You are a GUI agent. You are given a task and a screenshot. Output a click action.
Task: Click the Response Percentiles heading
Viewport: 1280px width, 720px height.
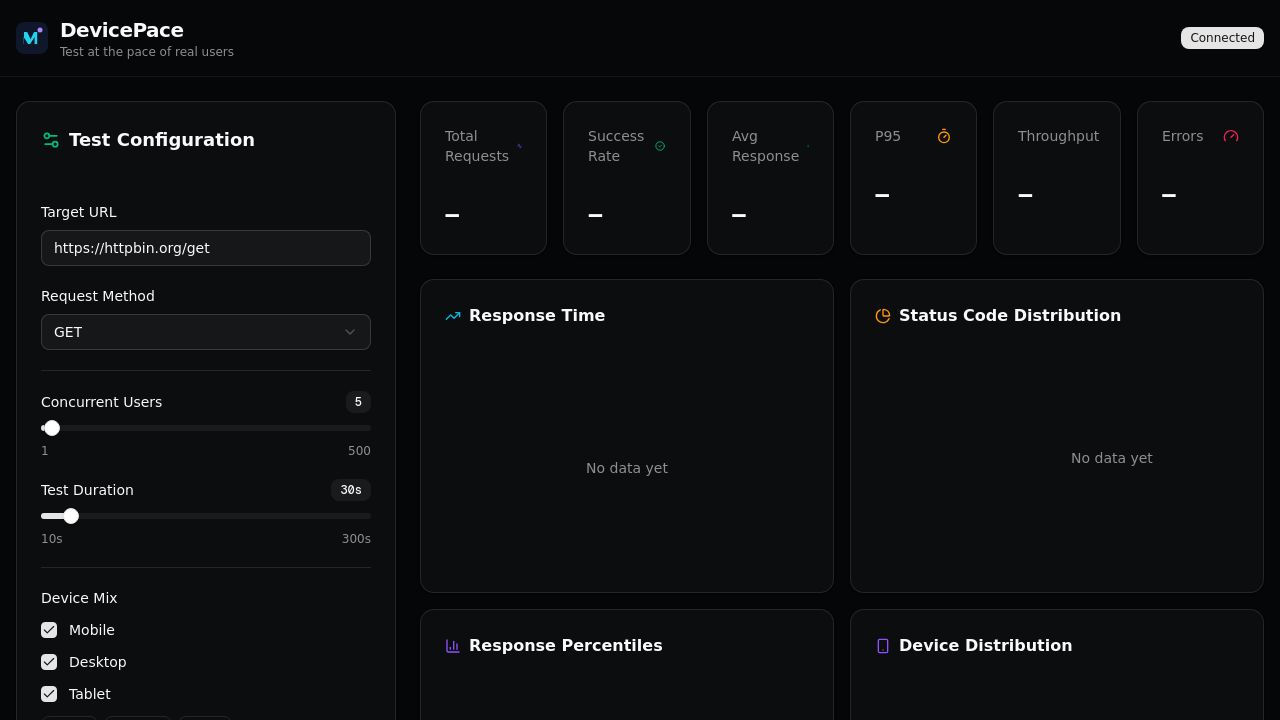[x=566, y=646]
